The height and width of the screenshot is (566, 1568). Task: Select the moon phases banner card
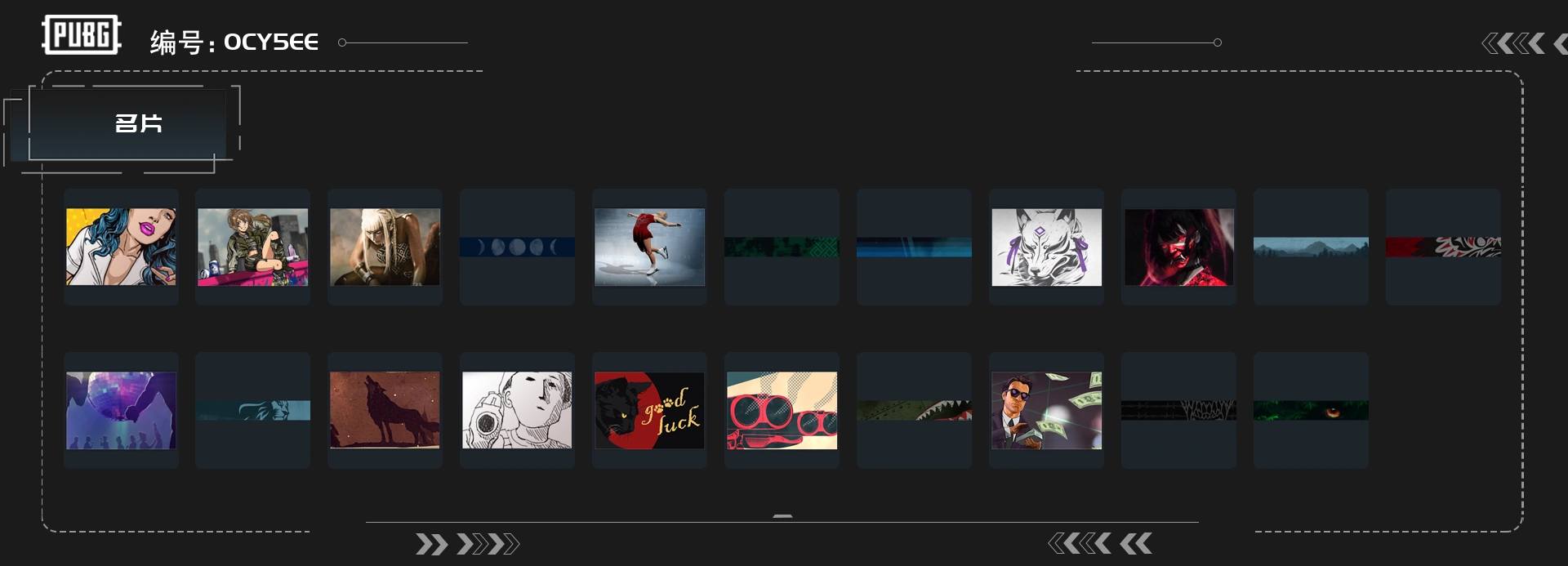pyautogui.click(x=518, y=247)
